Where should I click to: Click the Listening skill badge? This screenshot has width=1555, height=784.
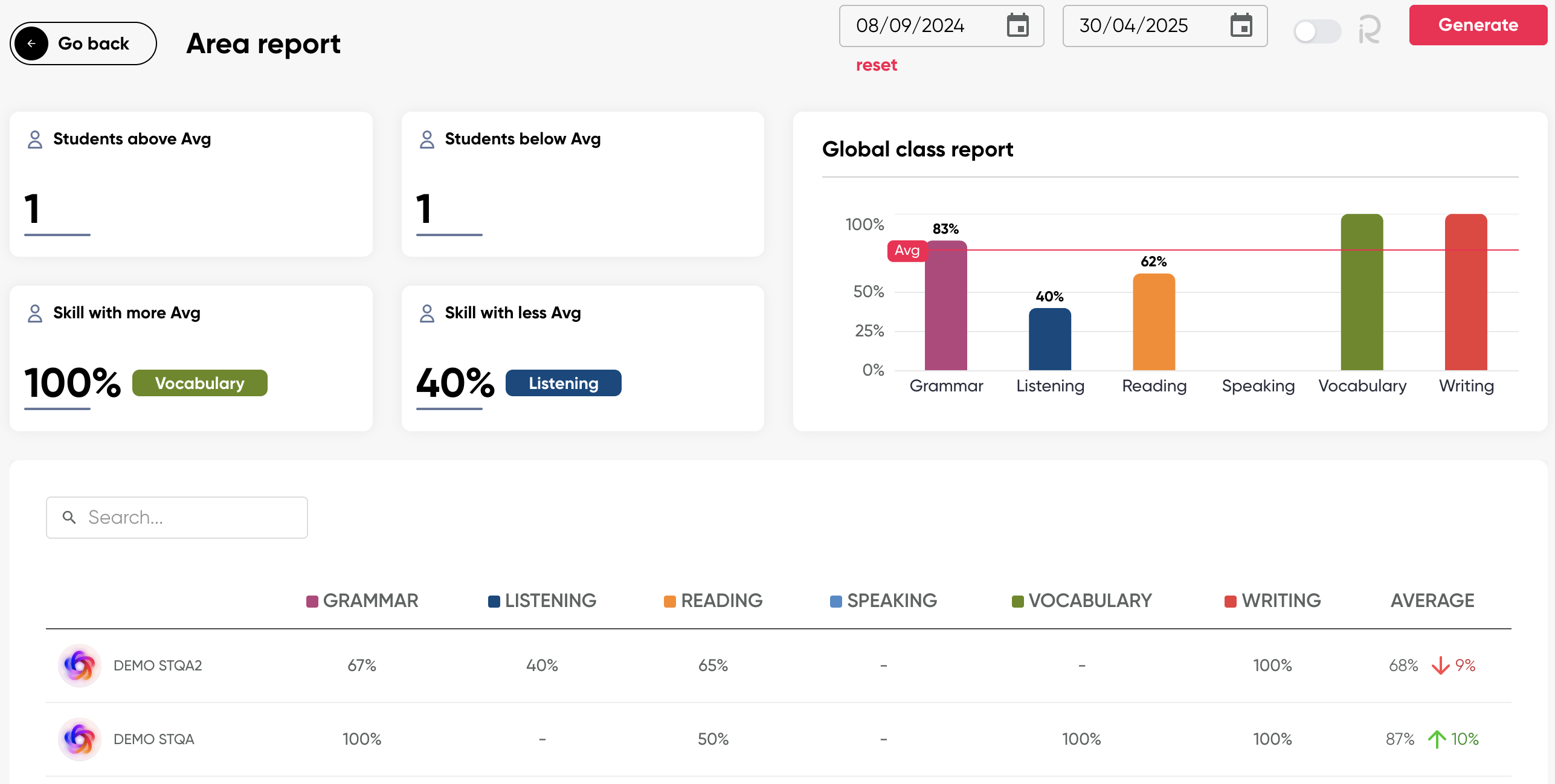[563, 384]
